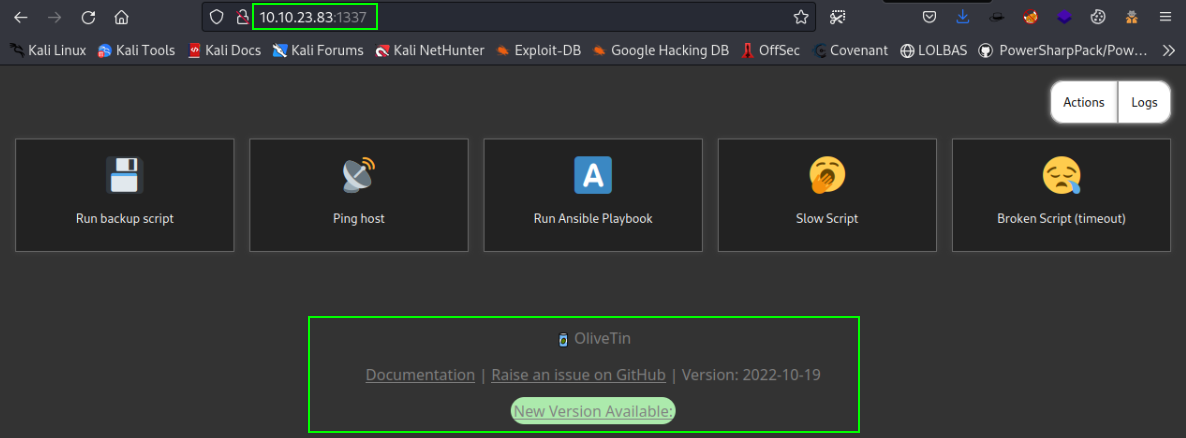Open the Kali Docs bookmark
This screenshot has height=438, width=1186.
[x=225, y=51]
